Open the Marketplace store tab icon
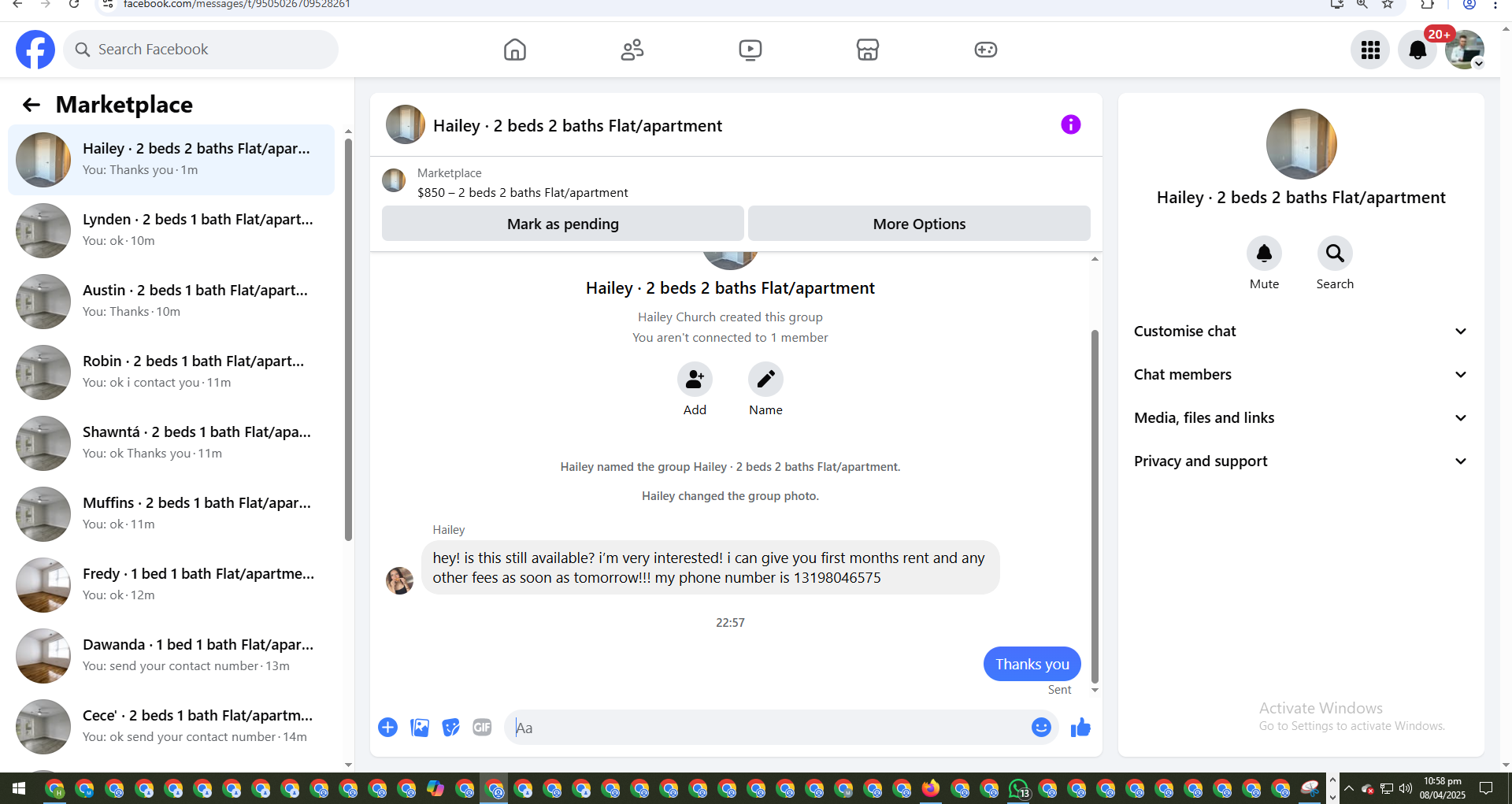Image resolution: width=1512 pixels, height=804 pixels. (x=868, y=50)
